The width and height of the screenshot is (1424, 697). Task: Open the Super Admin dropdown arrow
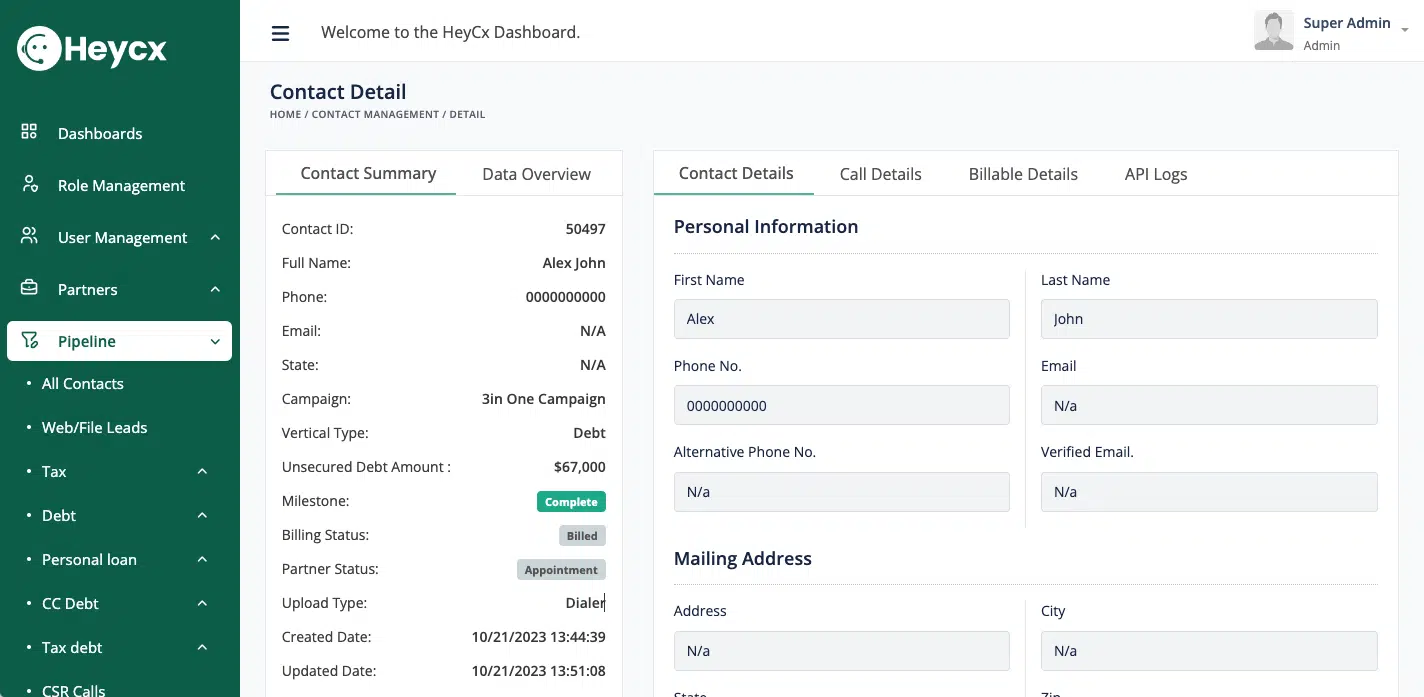(1405, 30)
